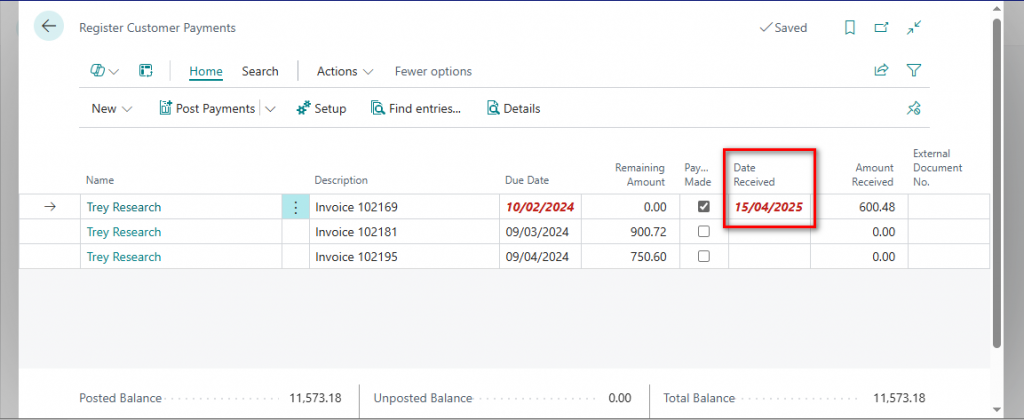This screenshot has width=1024, height=420.
Task: Click the back arrow button
Action: tap(49, 27)
